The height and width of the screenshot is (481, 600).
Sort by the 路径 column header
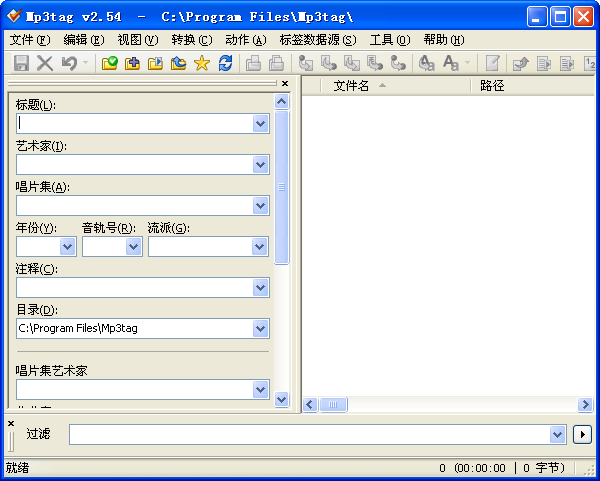coord(533,86)
